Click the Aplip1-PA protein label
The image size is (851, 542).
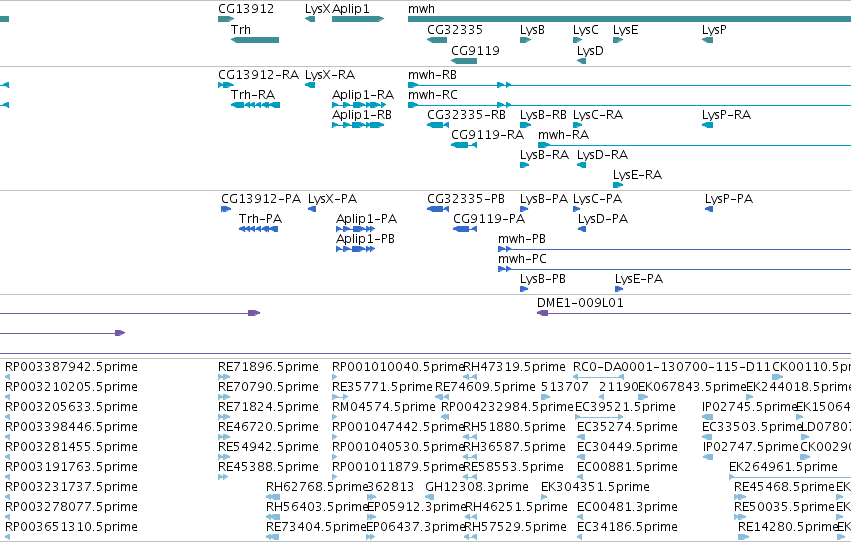[366, 219]
